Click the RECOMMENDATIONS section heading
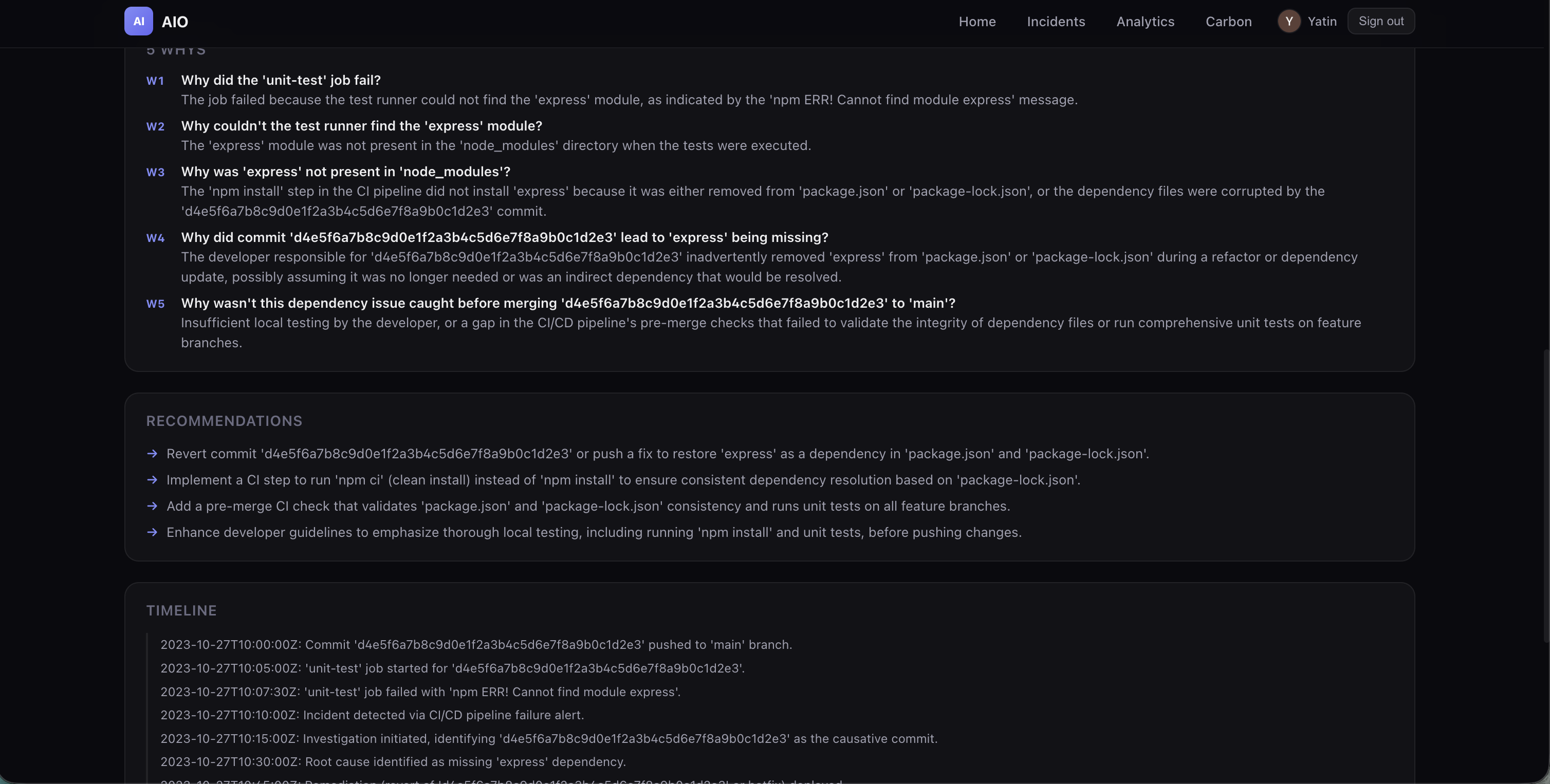 point(224,421)
